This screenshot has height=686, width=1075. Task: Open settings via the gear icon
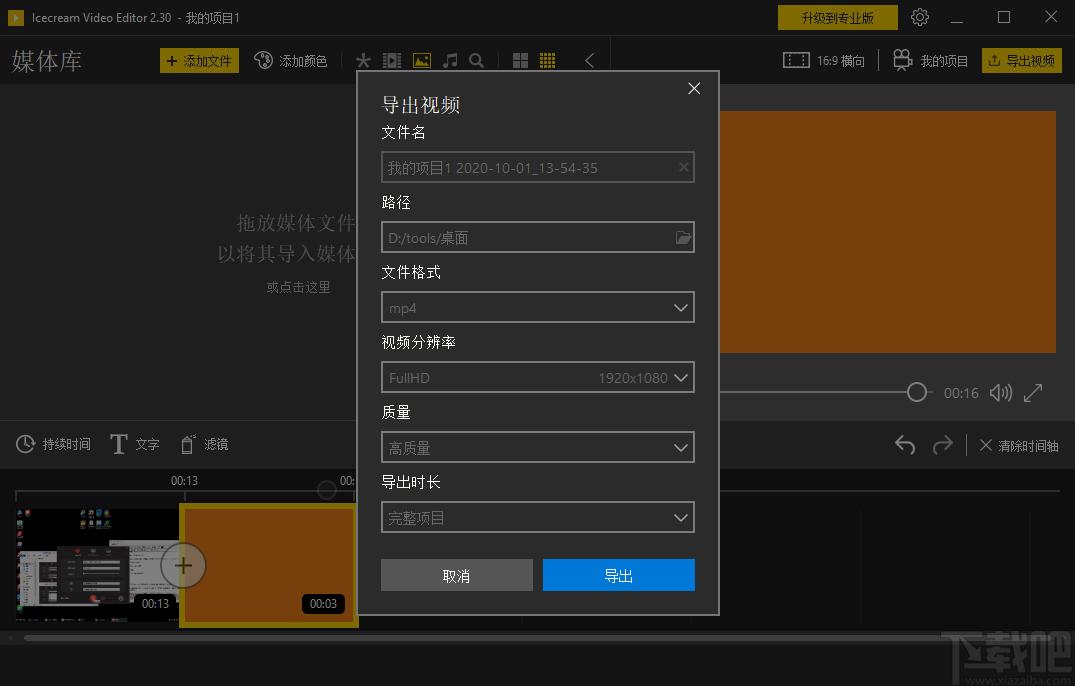[x=920, y=17]
